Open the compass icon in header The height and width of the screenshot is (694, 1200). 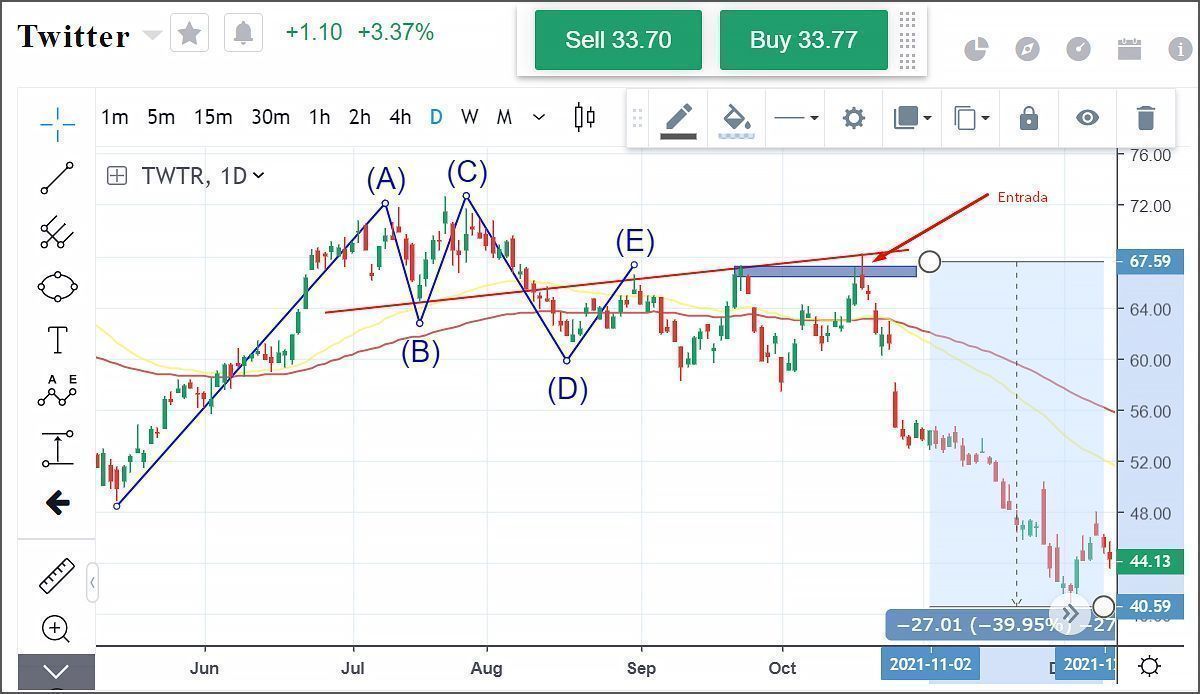click(x=1027, y=49)
